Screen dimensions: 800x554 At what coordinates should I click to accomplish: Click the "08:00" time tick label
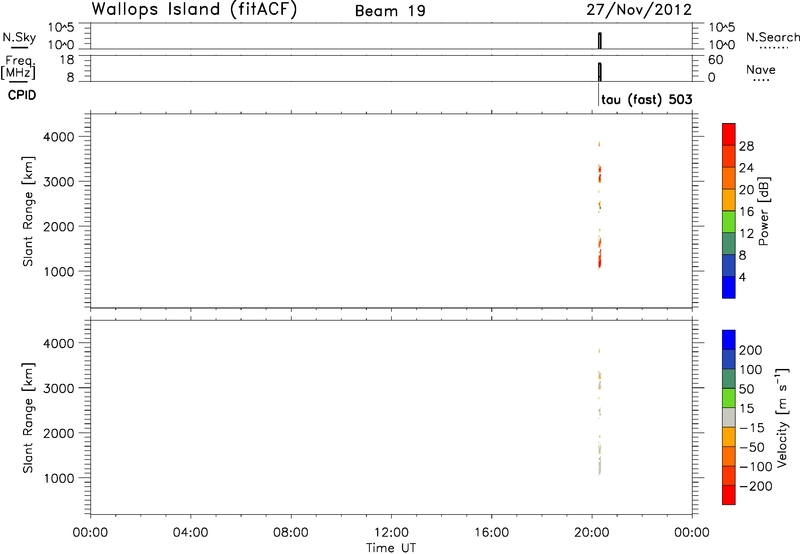(290, 533)
